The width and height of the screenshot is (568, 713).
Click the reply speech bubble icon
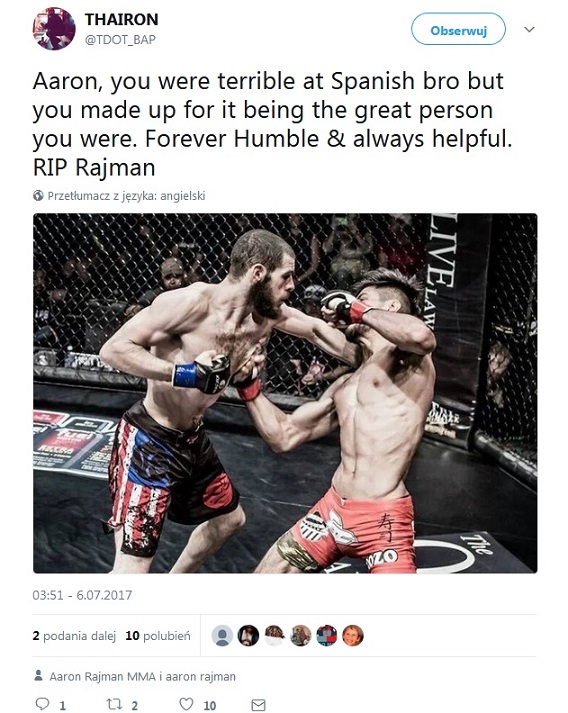coord(42,704)
